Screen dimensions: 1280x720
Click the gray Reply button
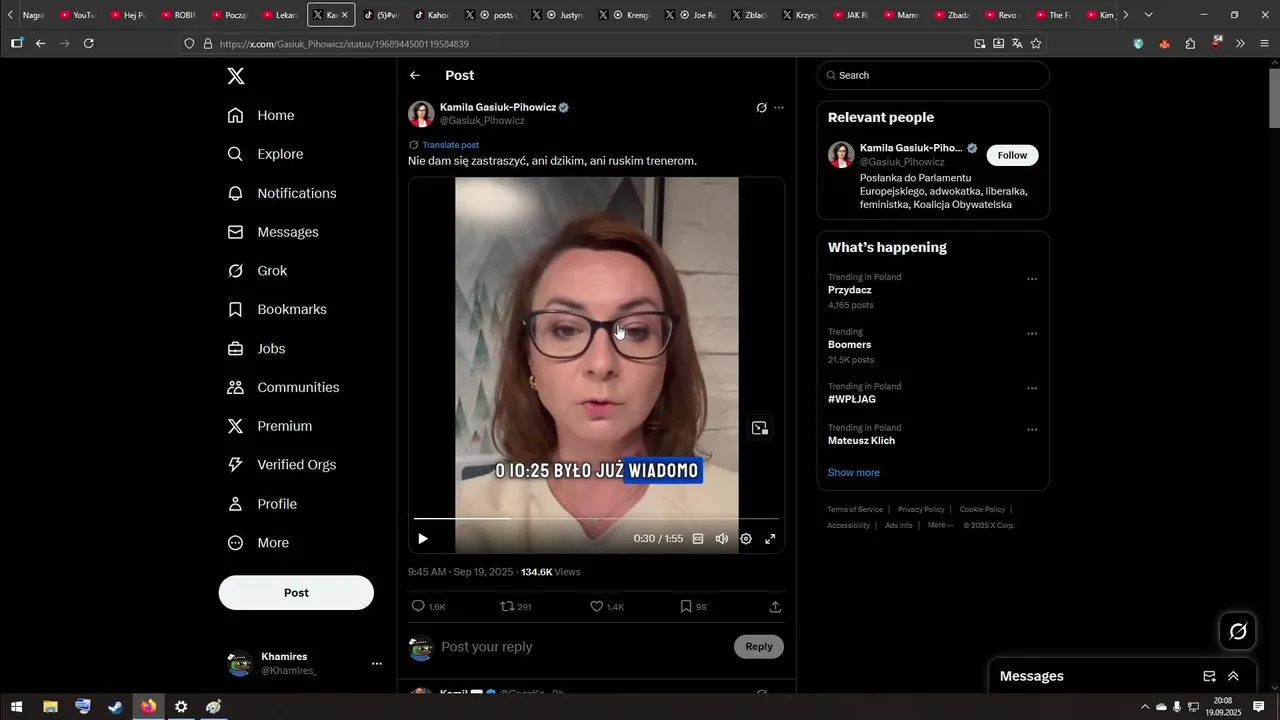tap(759, 647)
